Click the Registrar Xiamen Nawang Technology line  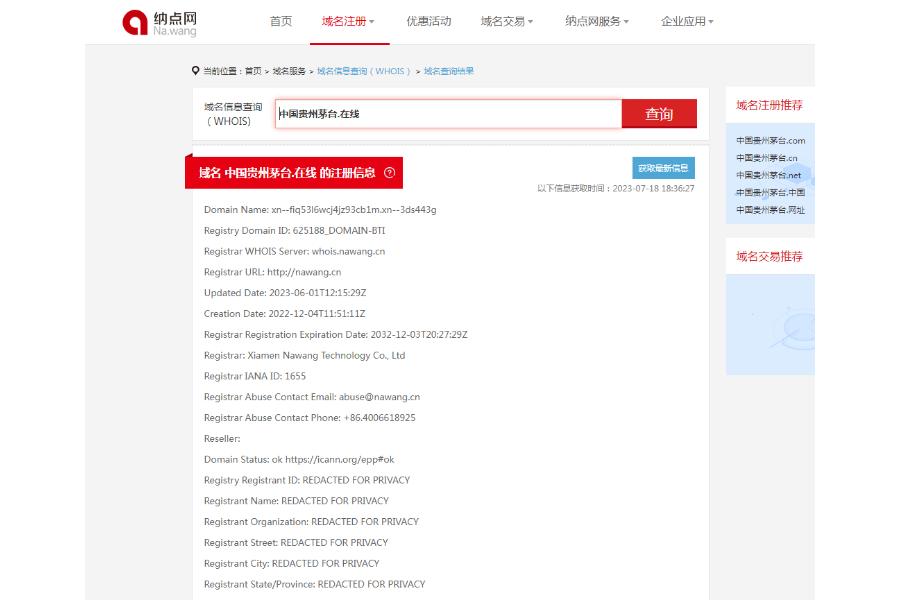(x=305, y=355)
